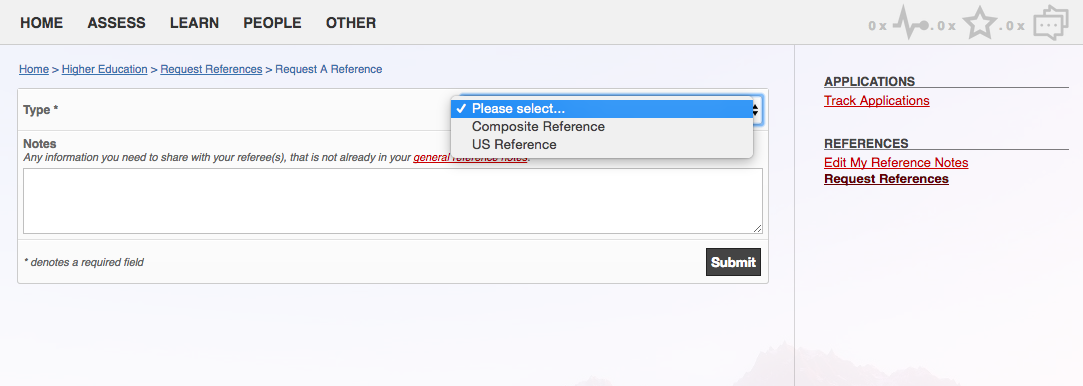
Task: Open the PEOPLE menu
Action: coord(272,23)
